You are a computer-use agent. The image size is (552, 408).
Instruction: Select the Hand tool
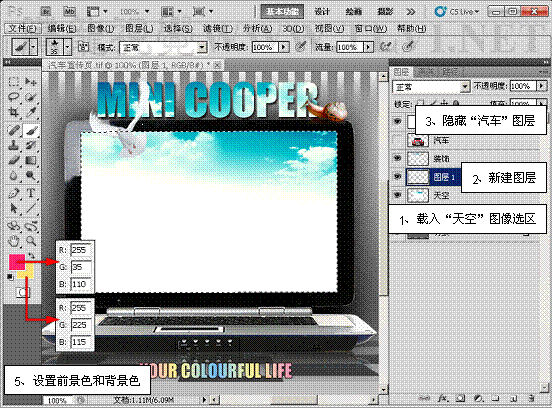[14, 241]
